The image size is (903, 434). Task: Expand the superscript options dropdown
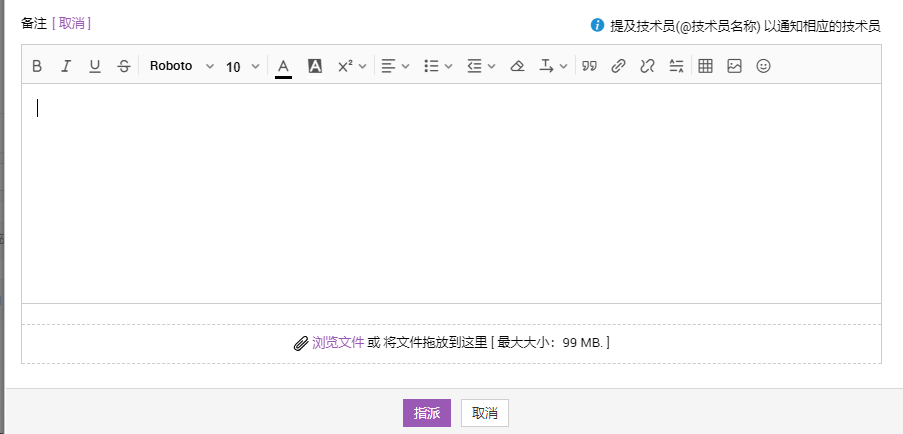pos(352,66)
